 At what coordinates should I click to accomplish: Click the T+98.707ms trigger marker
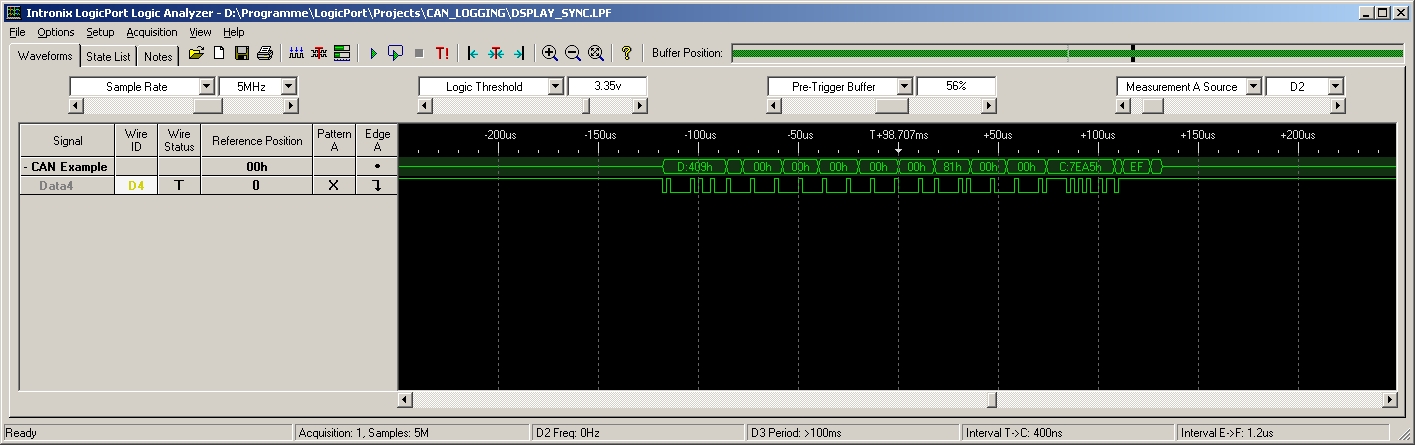(x=898, y=134)
